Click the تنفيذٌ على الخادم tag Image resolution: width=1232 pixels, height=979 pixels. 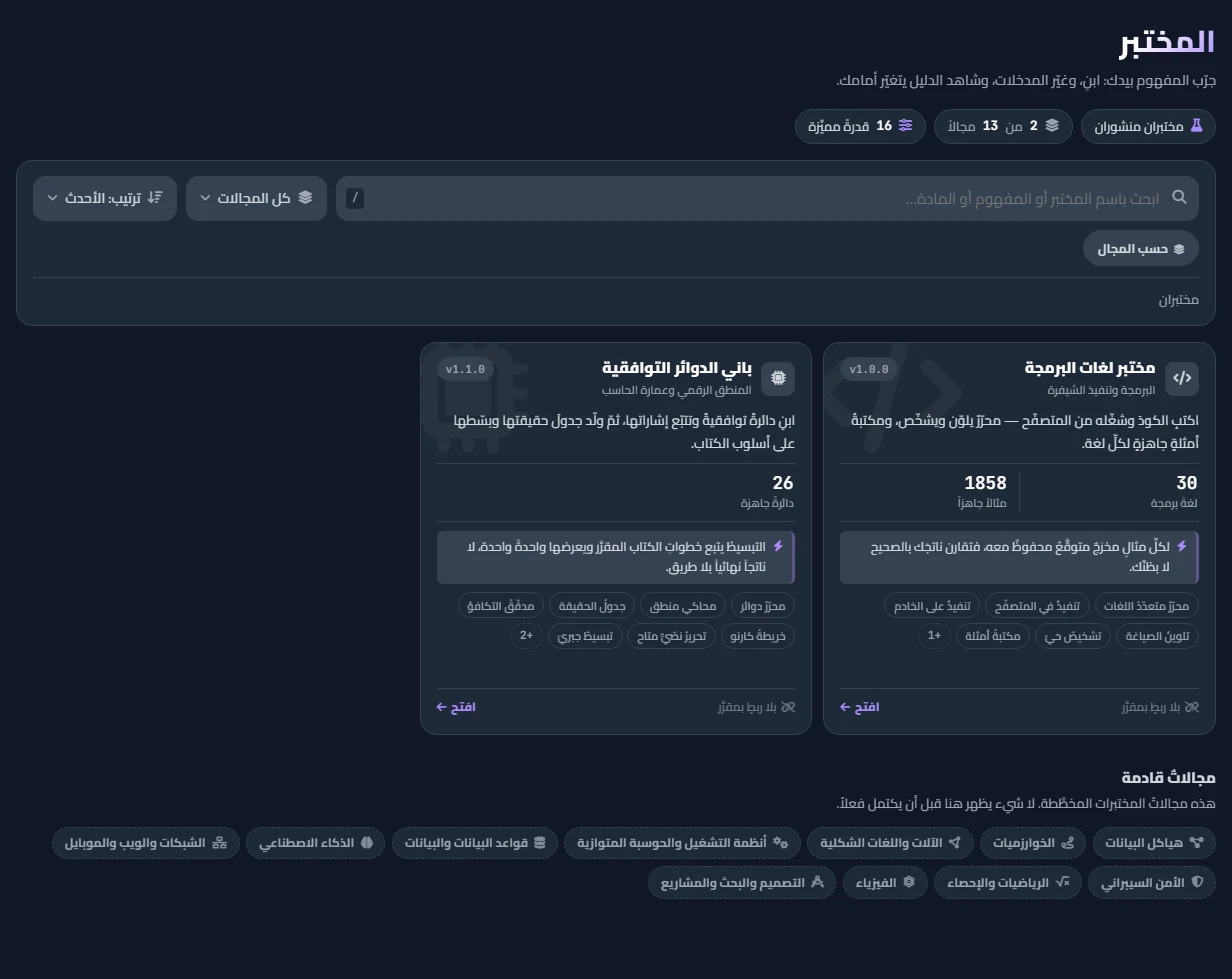click(930, 606)
